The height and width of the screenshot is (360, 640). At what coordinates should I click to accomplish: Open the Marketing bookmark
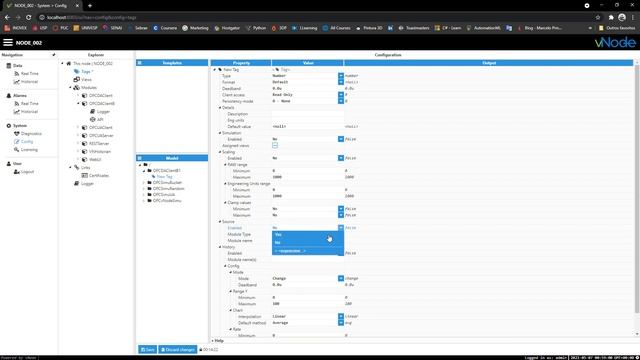tap(196, 28)
